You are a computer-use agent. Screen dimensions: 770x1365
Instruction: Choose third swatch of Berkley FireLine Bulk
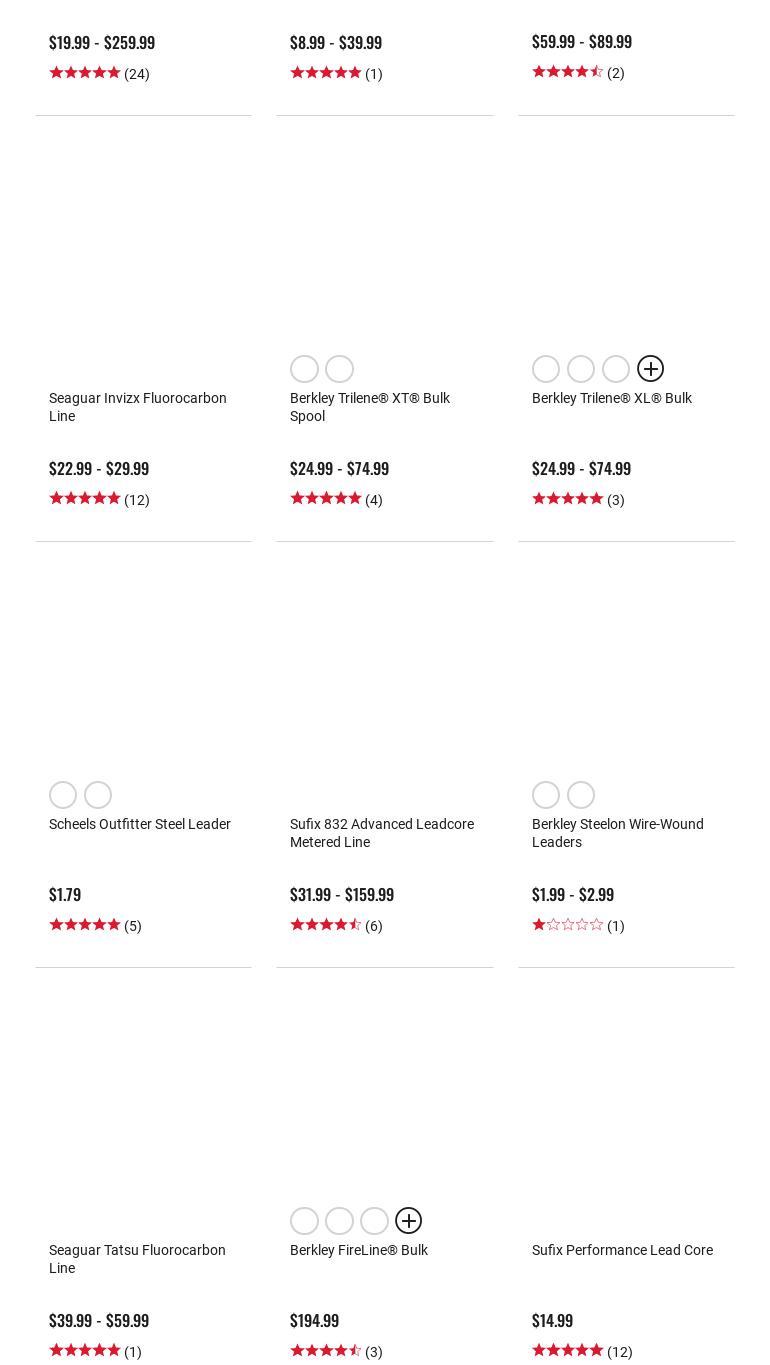click(374, 1221)
